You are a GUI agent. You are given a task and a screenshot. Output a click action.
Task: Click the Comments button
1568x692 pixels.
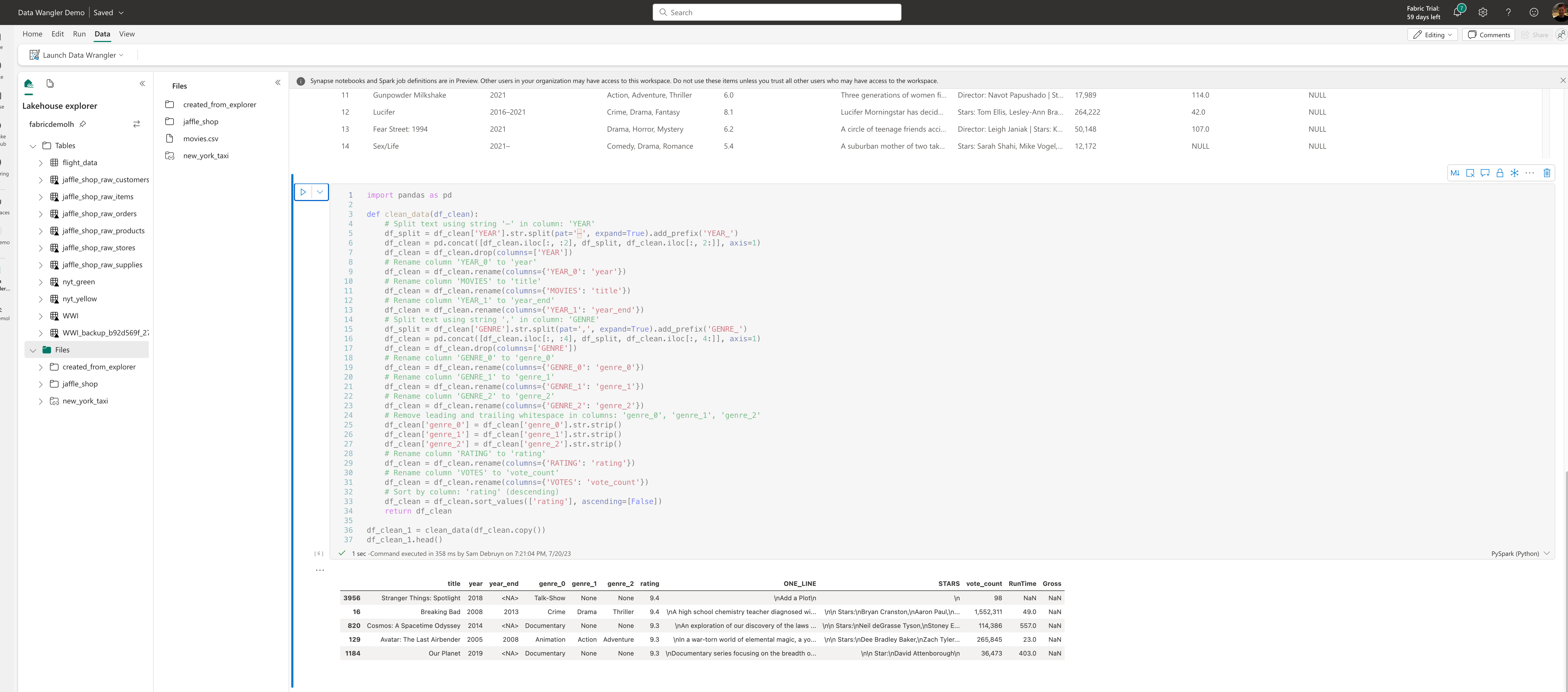(x=1488, y=35)
